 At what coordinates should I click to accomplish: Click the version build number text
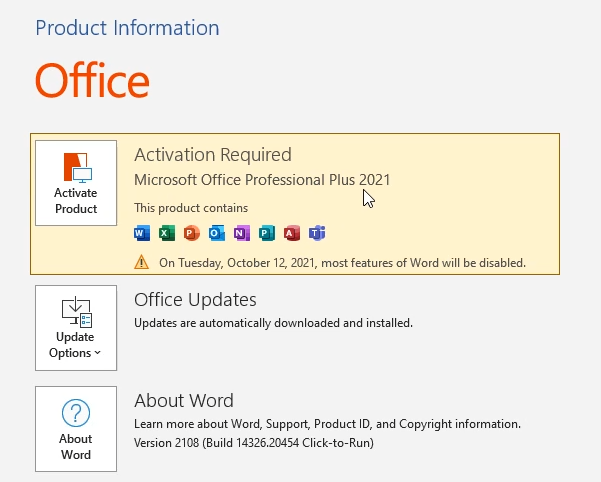[254, 443]
